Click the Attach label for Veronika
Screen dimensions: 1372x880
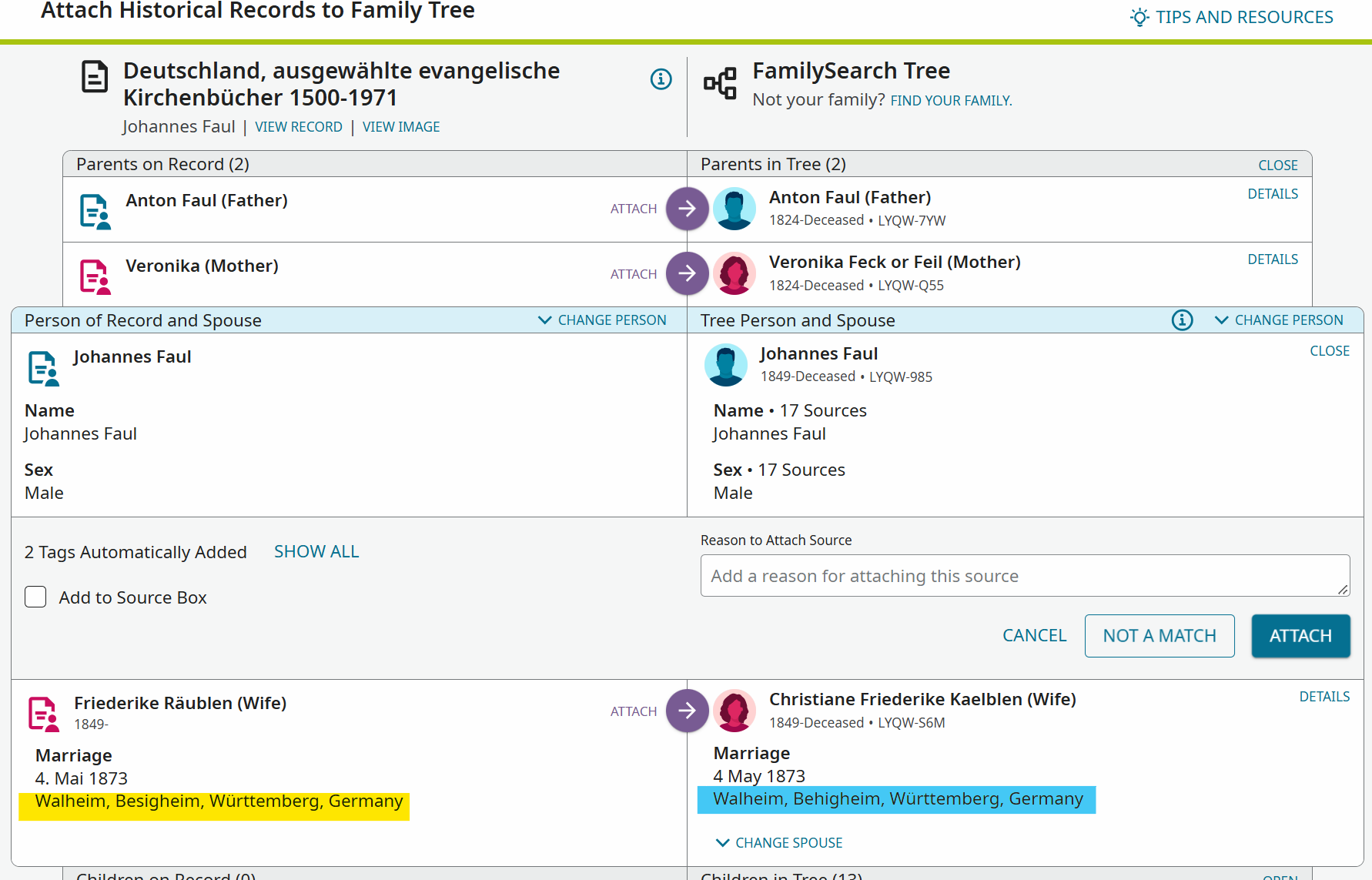click(634, 274)
